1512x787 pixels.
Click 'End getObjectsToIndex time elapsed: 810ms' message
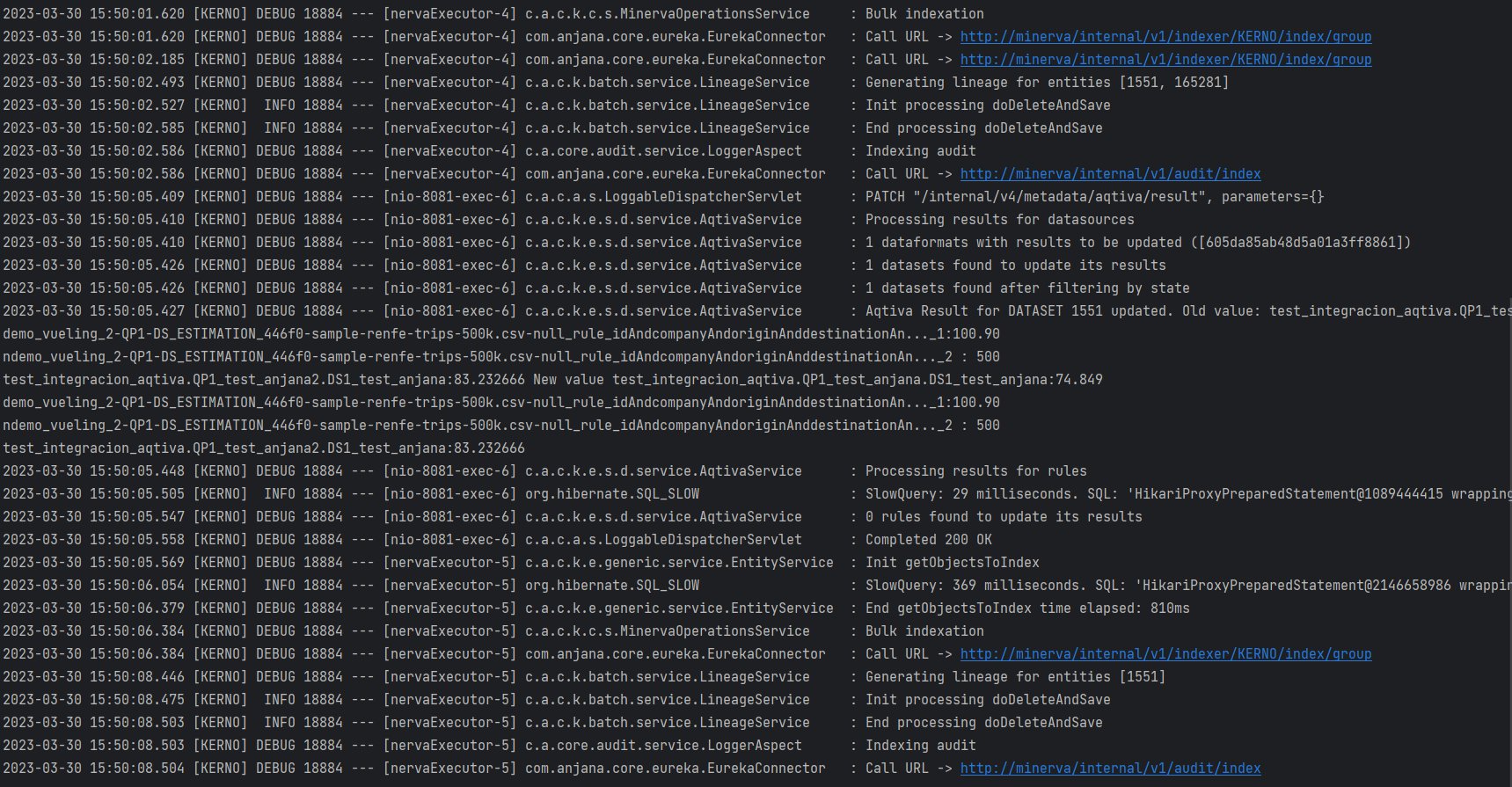tap(1027, 608)
